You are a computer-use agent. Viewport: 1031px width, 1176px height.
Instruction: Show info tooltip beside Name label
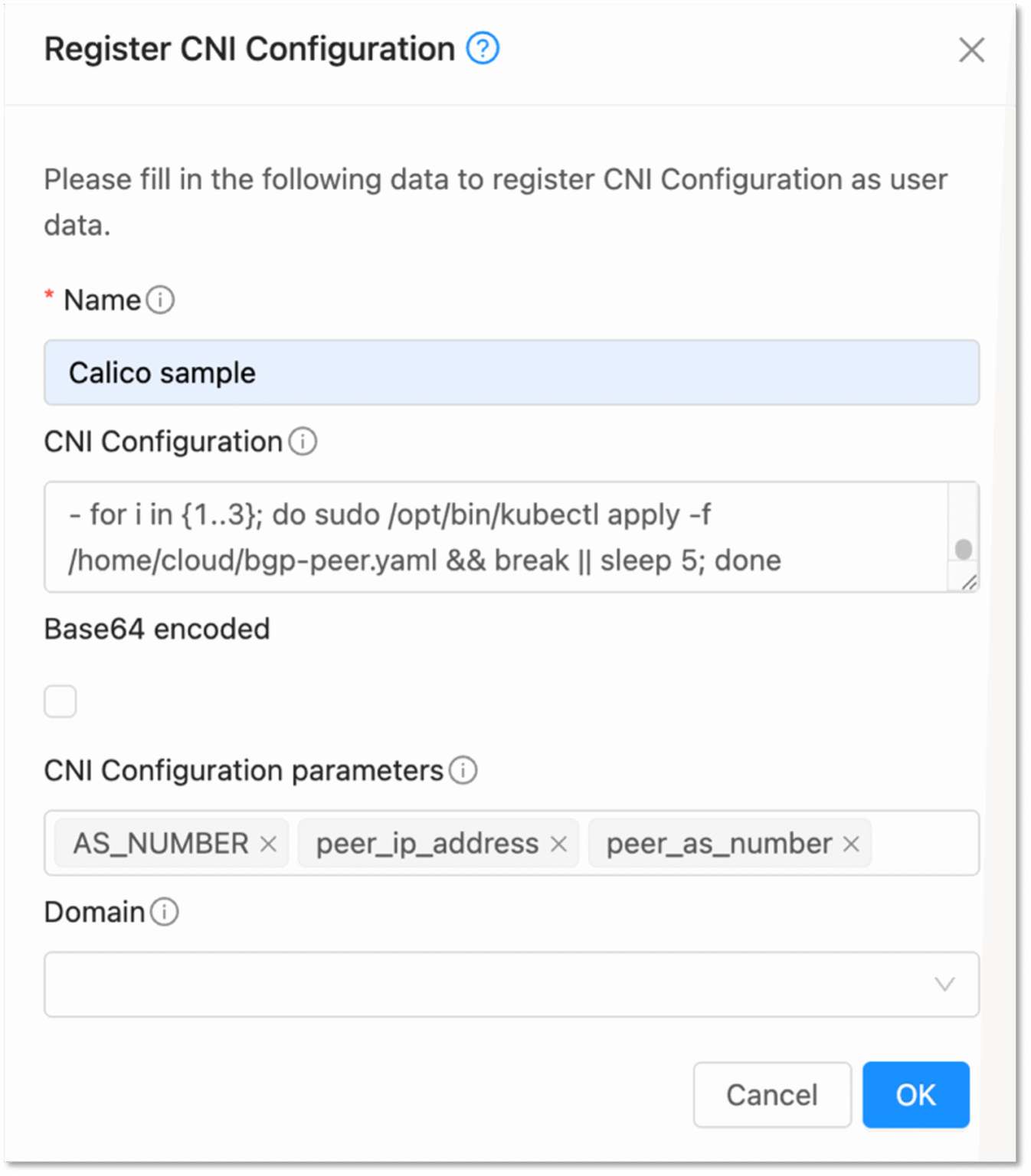160,300
